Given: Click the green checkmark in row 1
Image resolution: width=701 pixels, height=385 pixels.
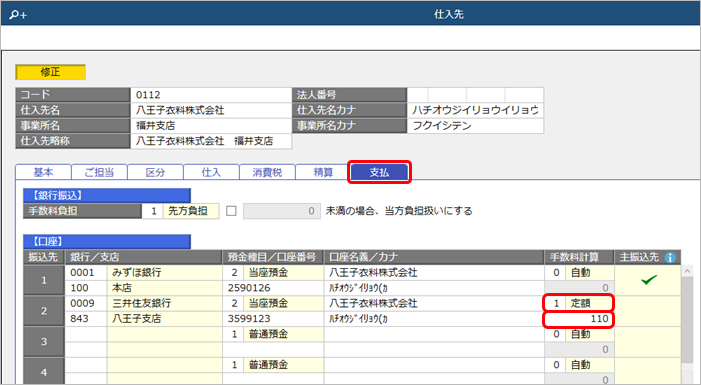Looking at the screenshot, I should click(x=649, y=280).
